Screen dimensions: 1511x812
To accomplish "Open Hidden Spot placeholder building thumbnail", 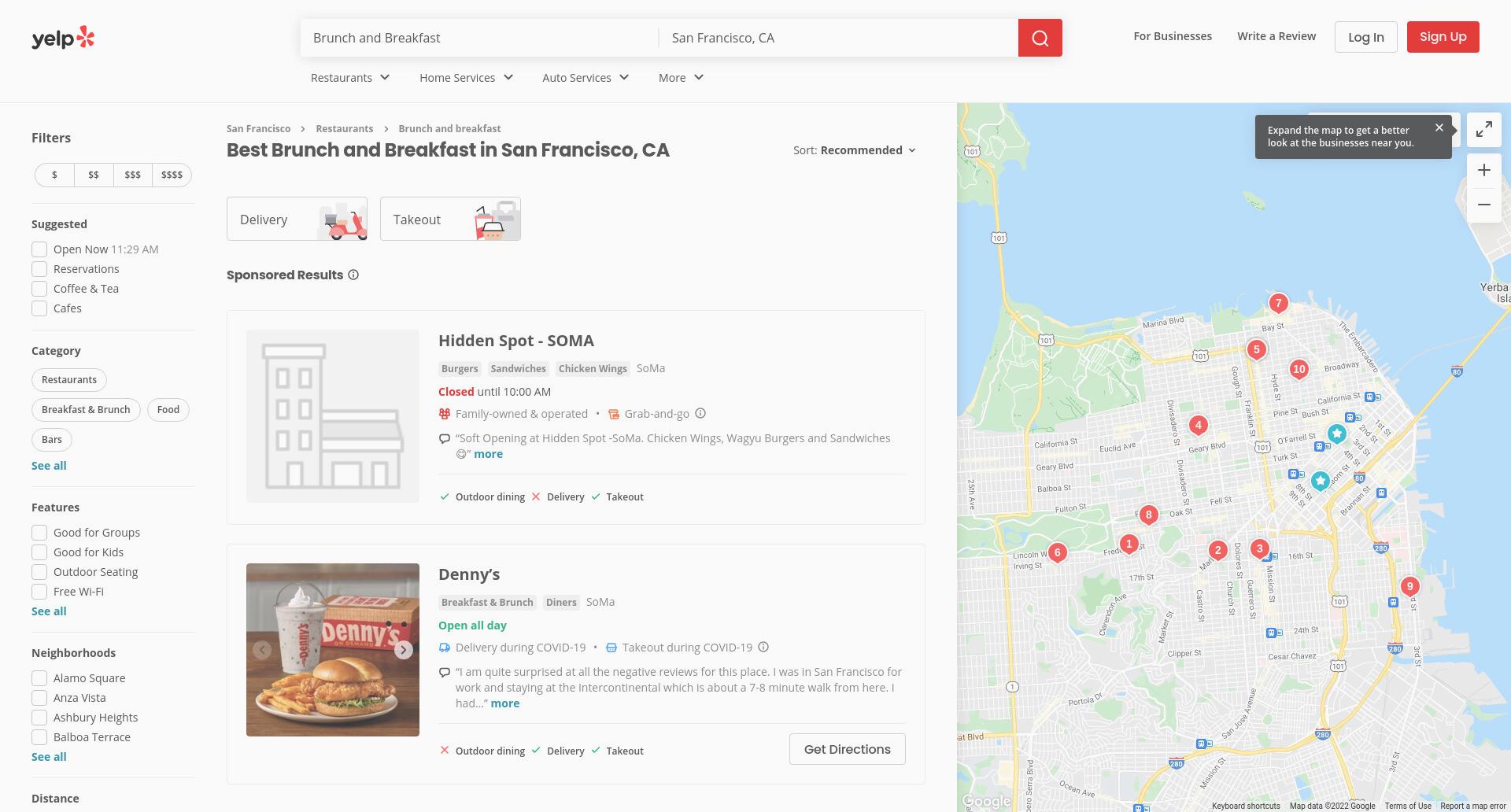I will pyautogui.click(x=333, y=416).
